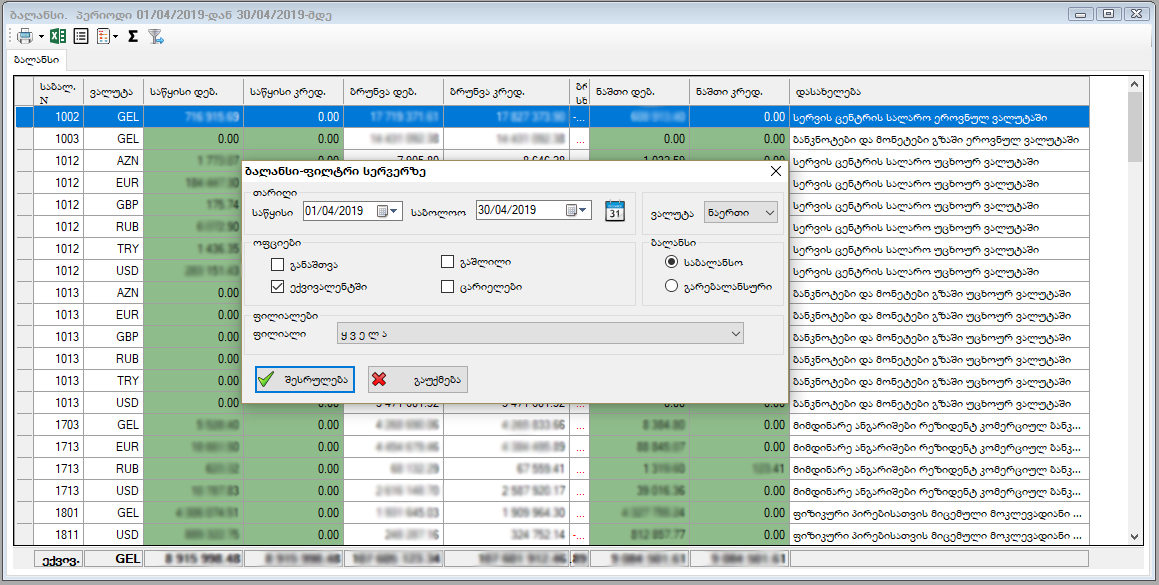Image resolution: width=1159 pixels, height=585 pixels.
Task: Tick the გაშლილი checkbox
Action: pos(448,262)
